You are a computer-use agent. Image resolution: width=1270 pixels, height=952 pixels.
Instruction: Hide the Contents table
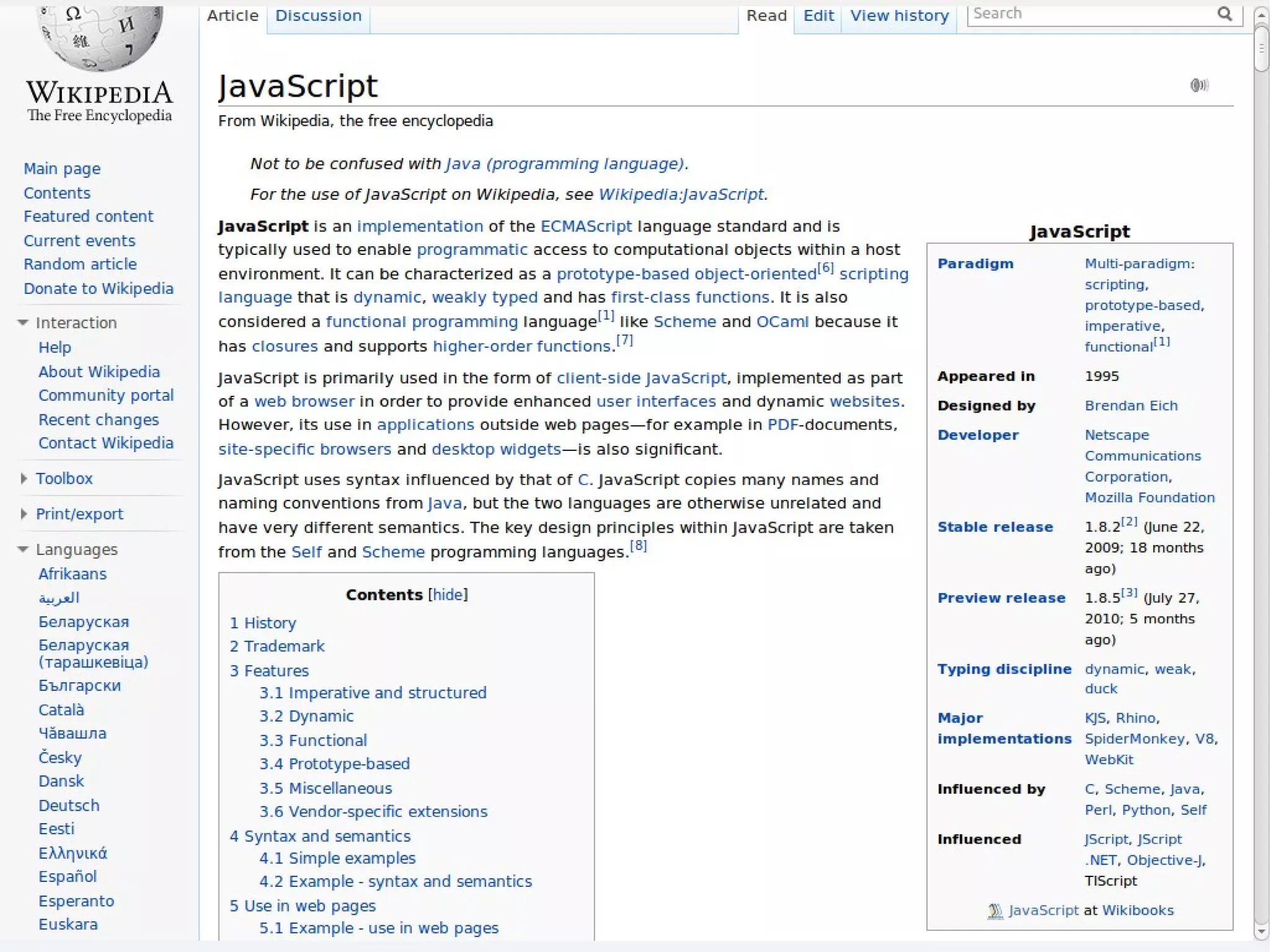448,595
